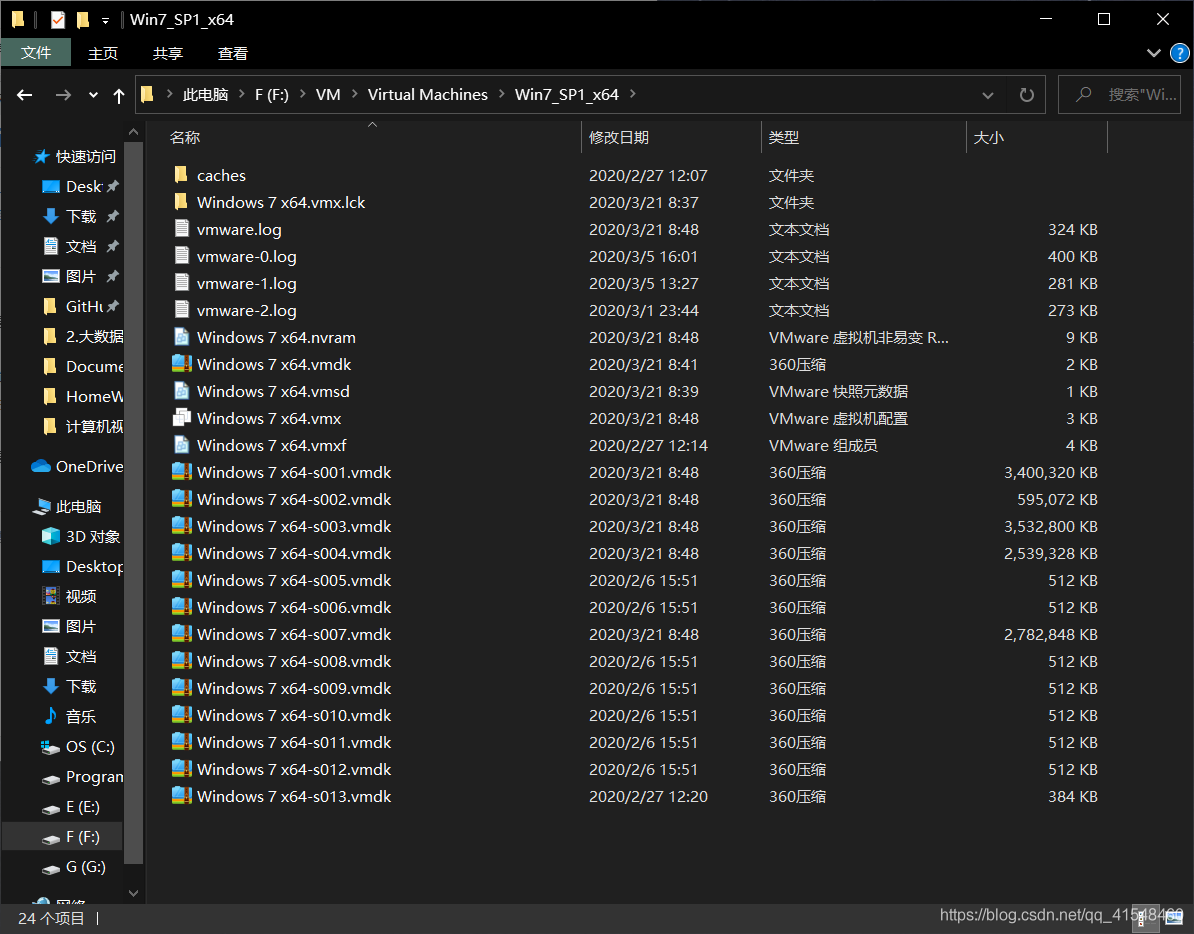This screenshot has height=934, width=1194.
Task: Open the recent locations dropdown arrow
Action: coord(93,95)
